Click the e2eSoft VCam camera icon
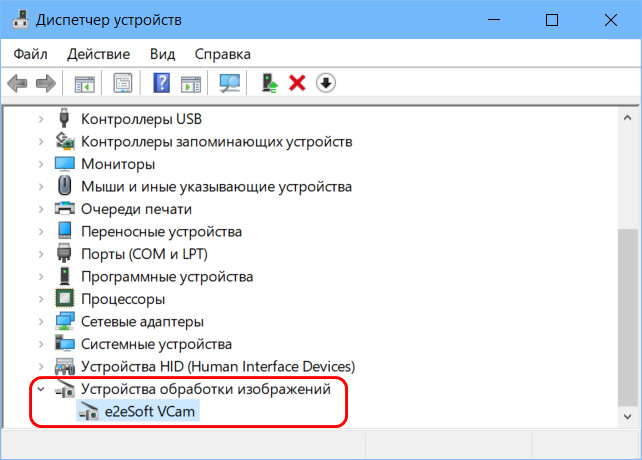This screenshot has width=642, height=460. coord(89,411)
